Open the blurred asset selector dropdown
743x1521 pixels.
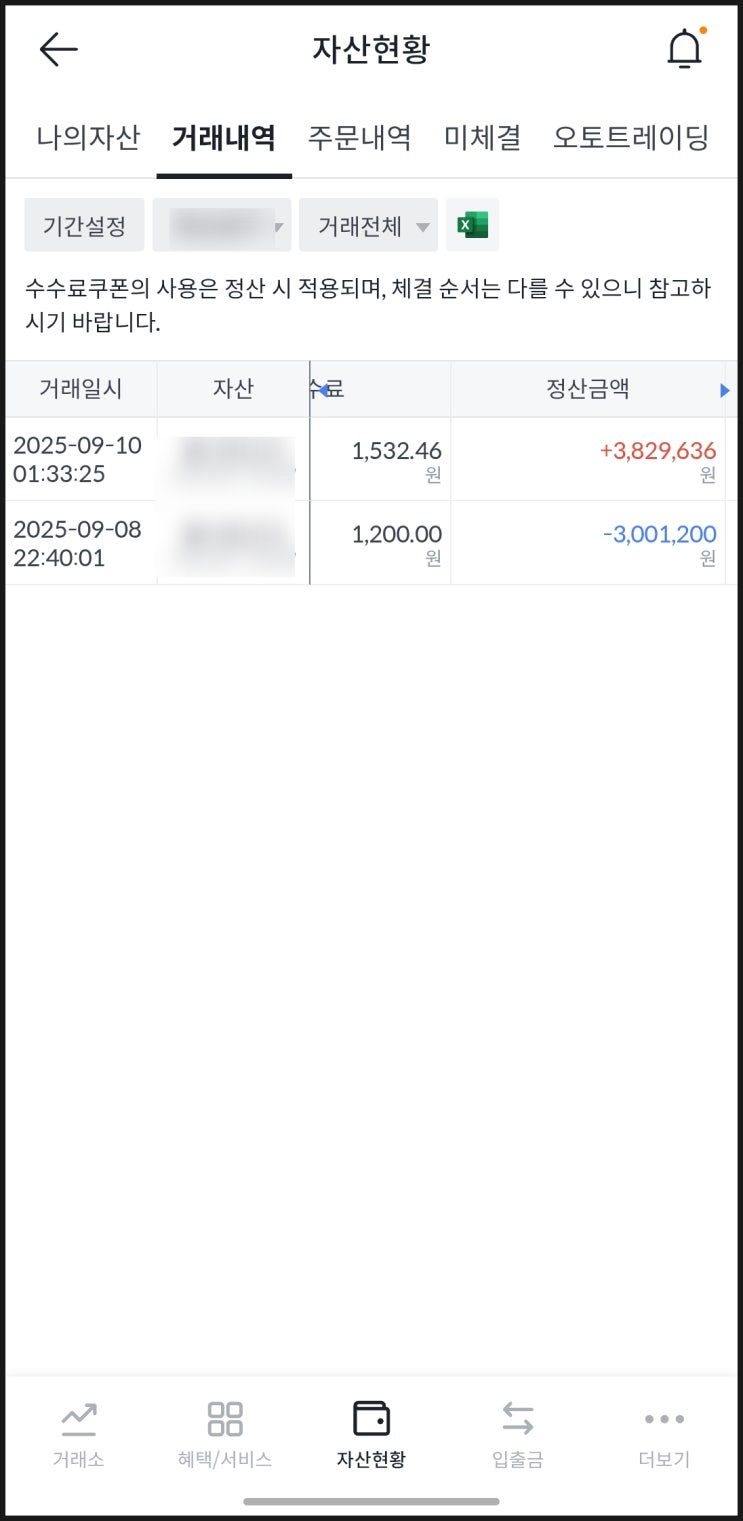click(x=222, y=226)
